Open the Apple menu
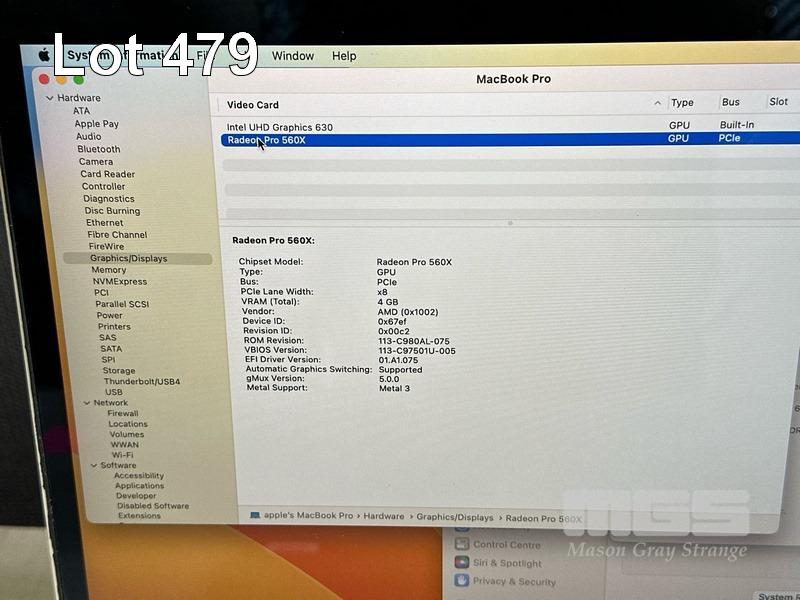The width and height of the screenshot is (800, 600). click(44, 54)
